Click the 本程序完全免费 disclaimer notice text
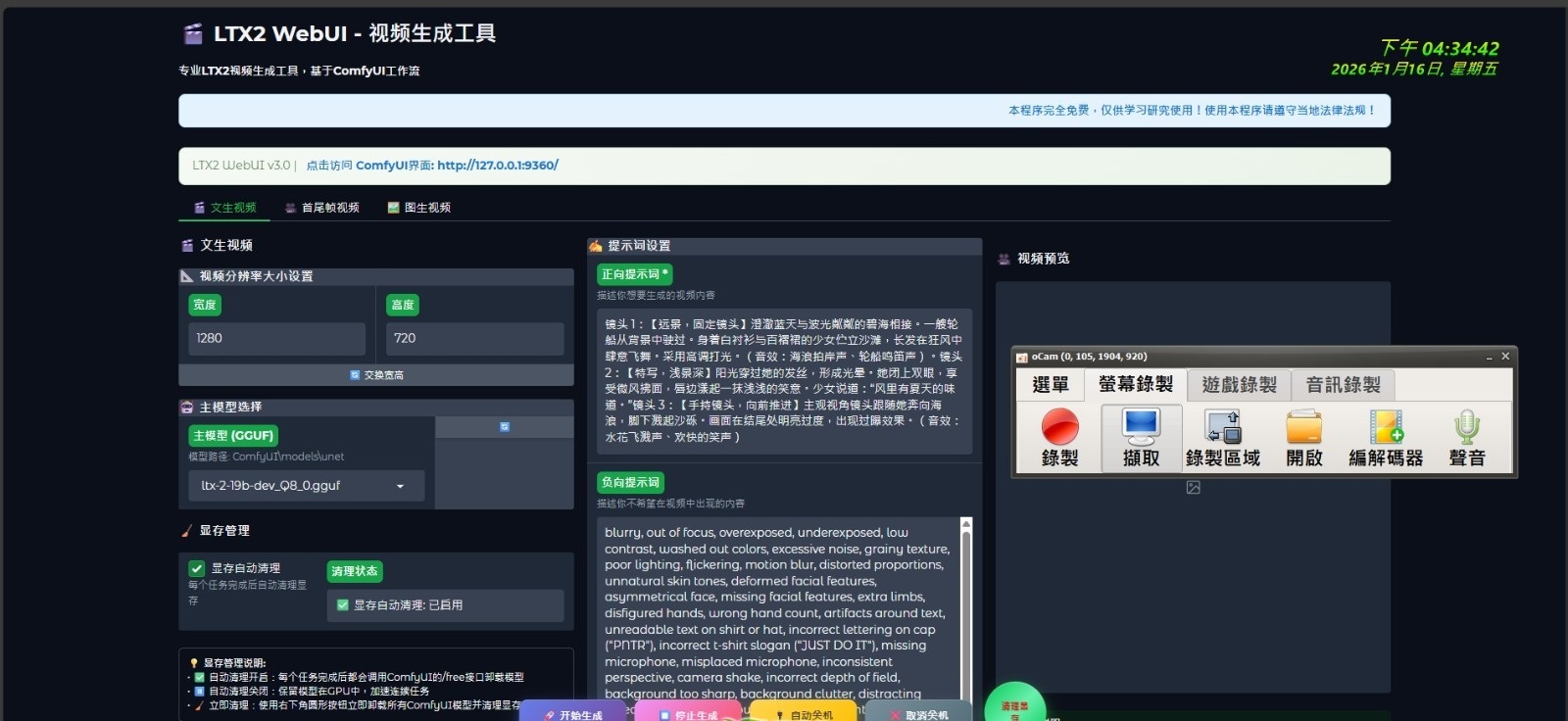 [x=1192, y=111]
